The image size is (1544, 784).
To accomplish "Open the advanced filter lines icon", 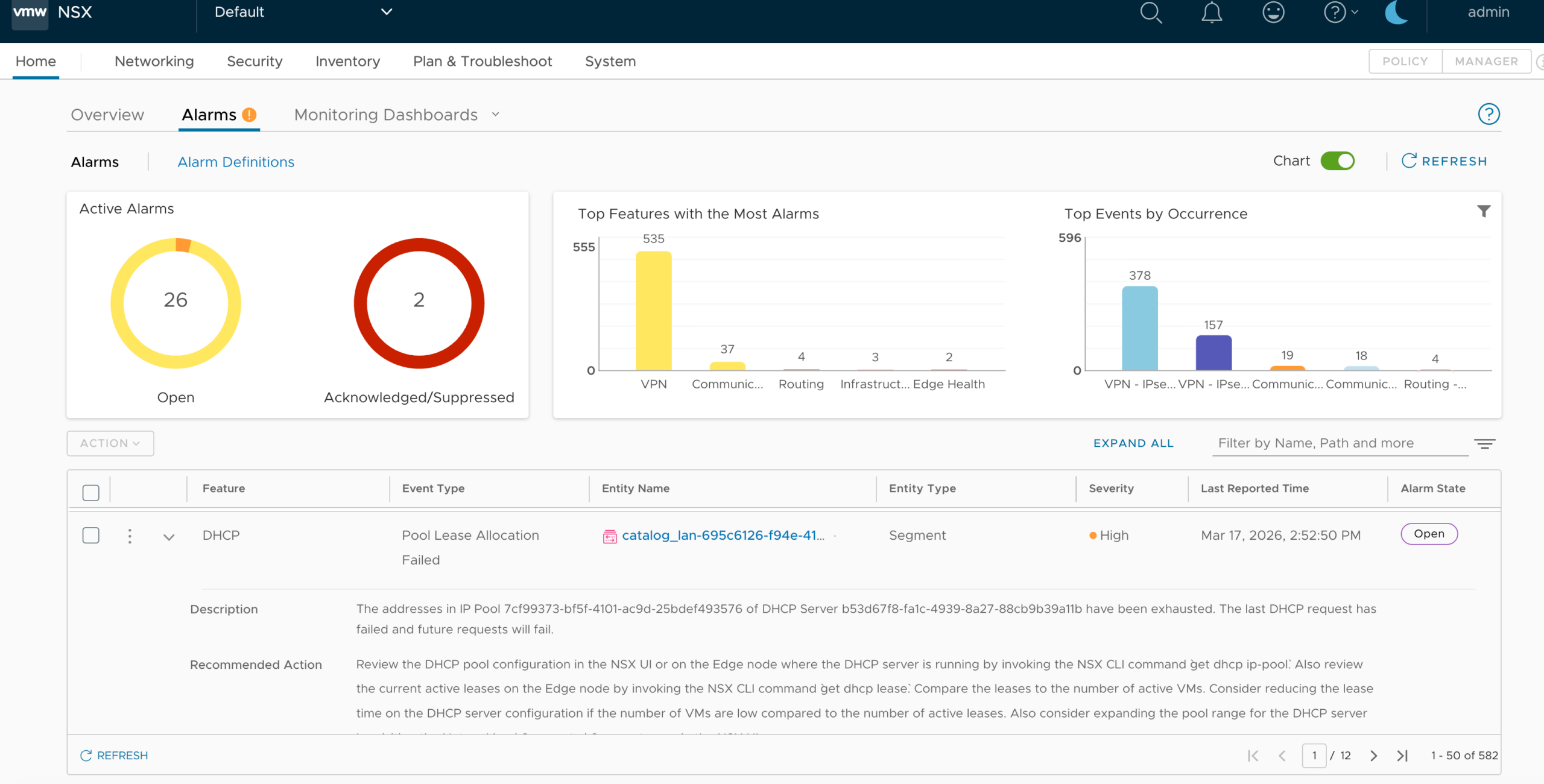I will [x=1484, y=444].
